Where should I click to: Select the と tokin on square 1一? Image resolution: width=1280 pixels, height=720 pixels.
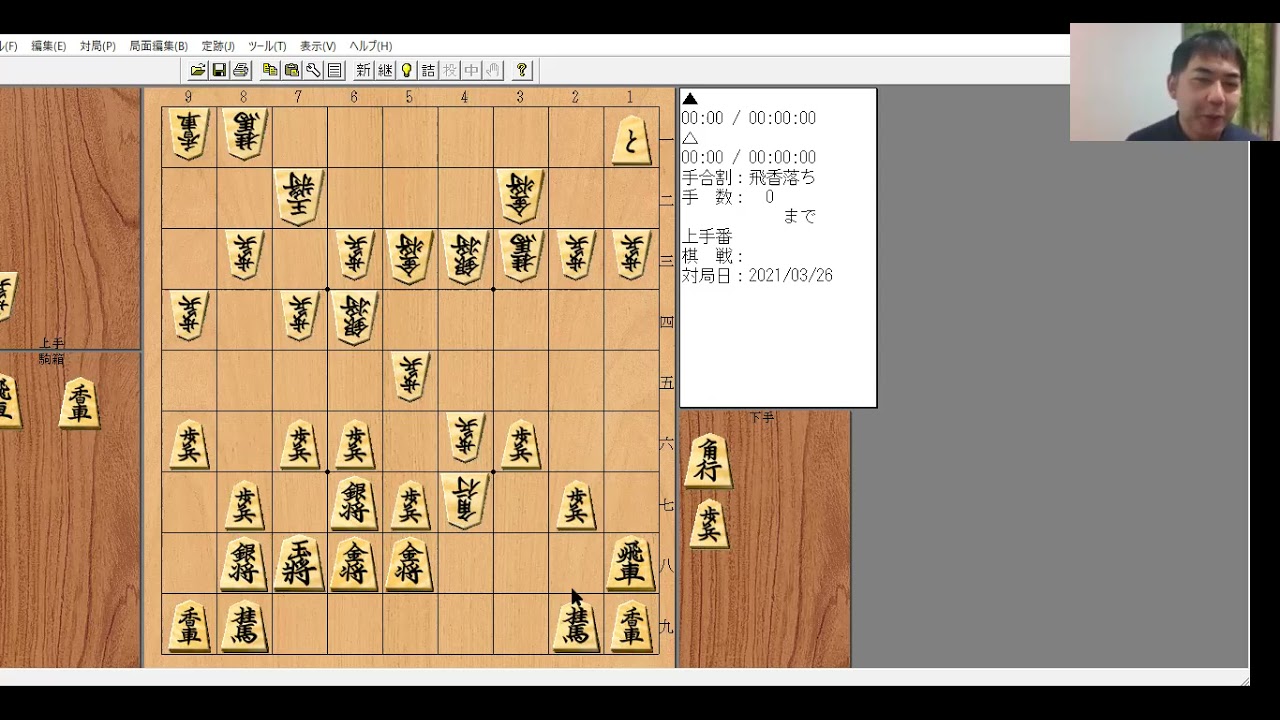point(629,141)
